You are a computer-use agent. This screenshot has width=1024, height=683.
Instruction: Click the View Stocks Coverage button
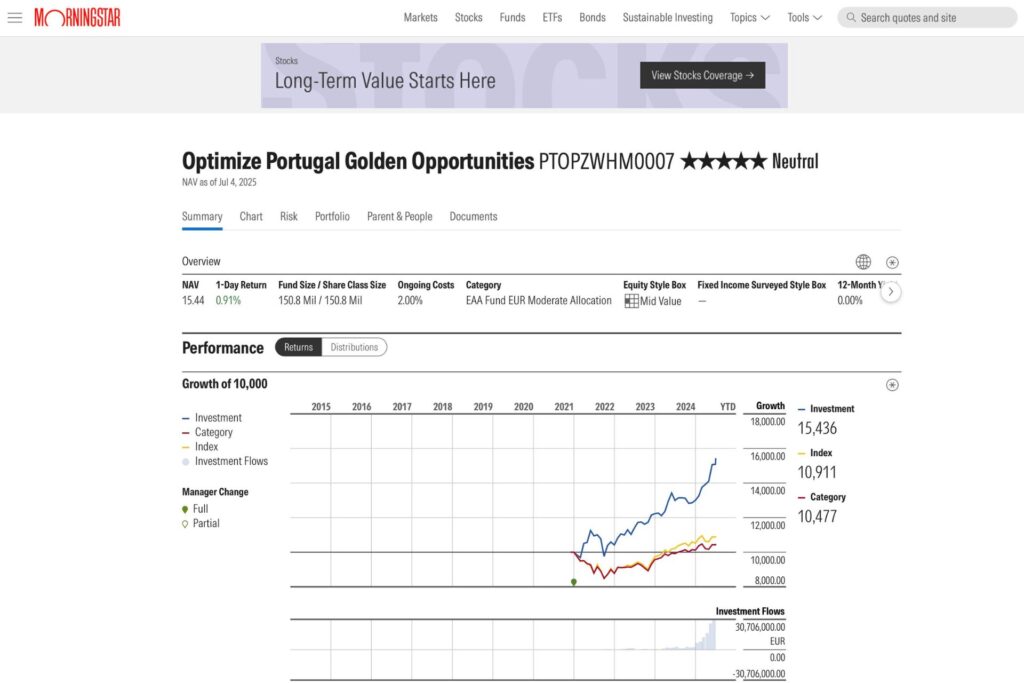pos(702,75)
